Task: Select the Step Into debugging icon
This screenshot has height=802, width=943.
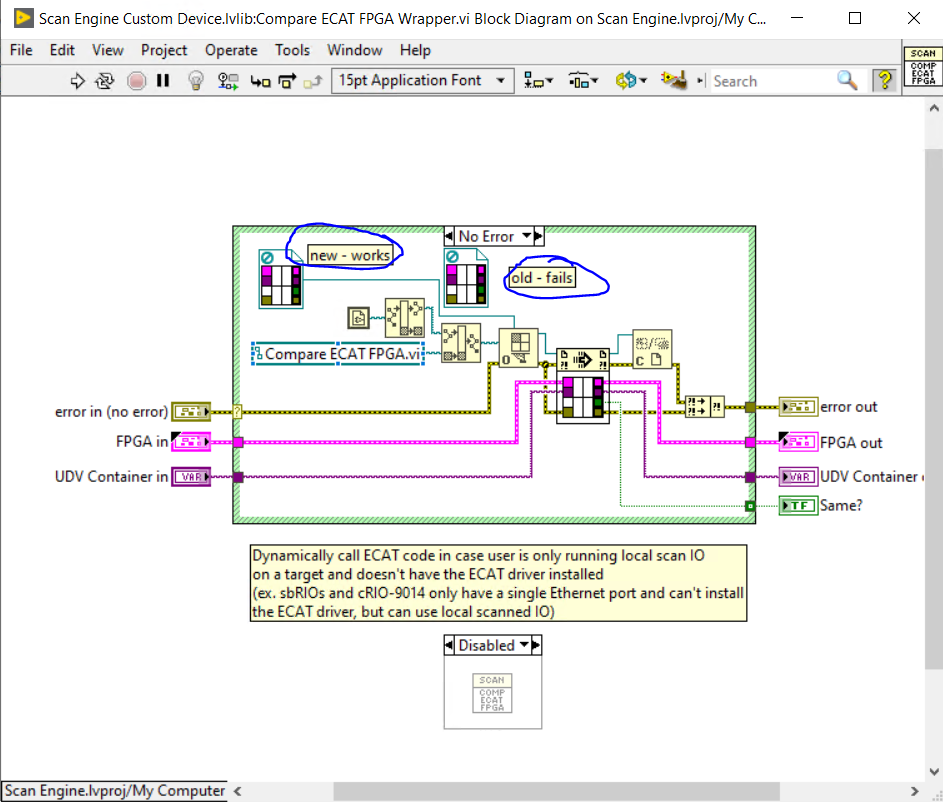Action: (x=258, y=81)
